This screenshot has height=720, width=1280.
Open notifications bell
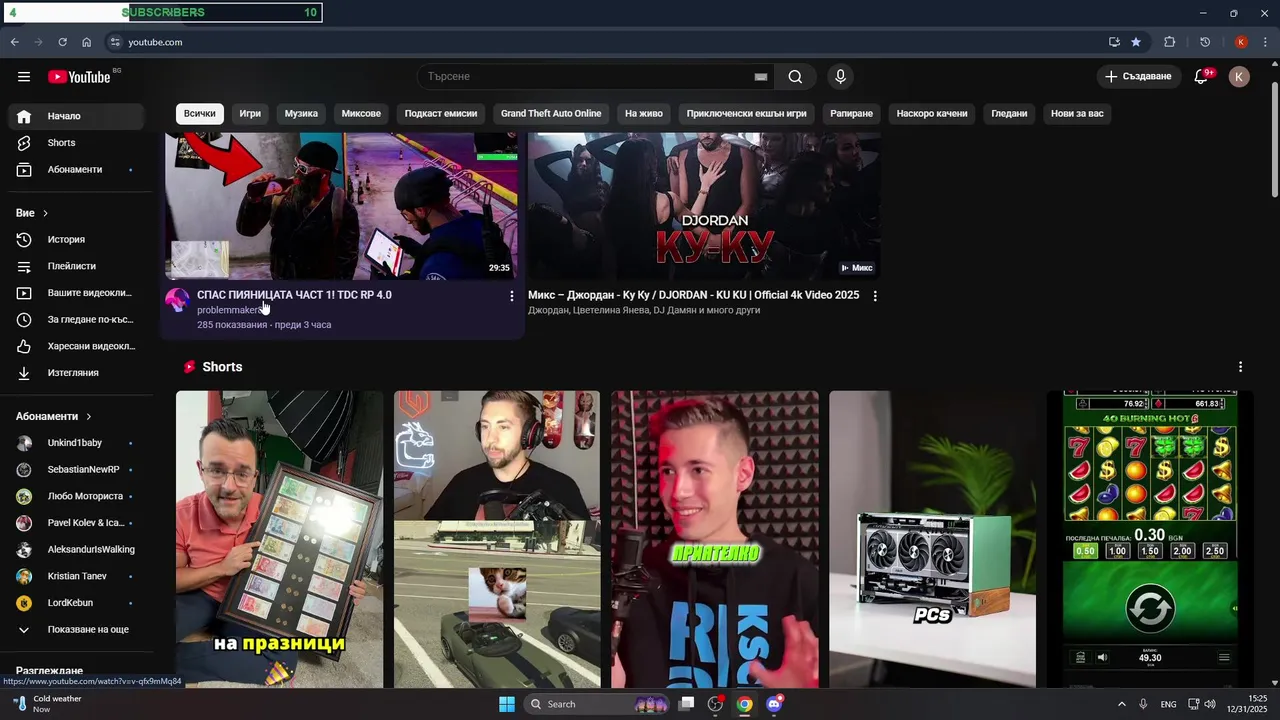point(1201,77)
